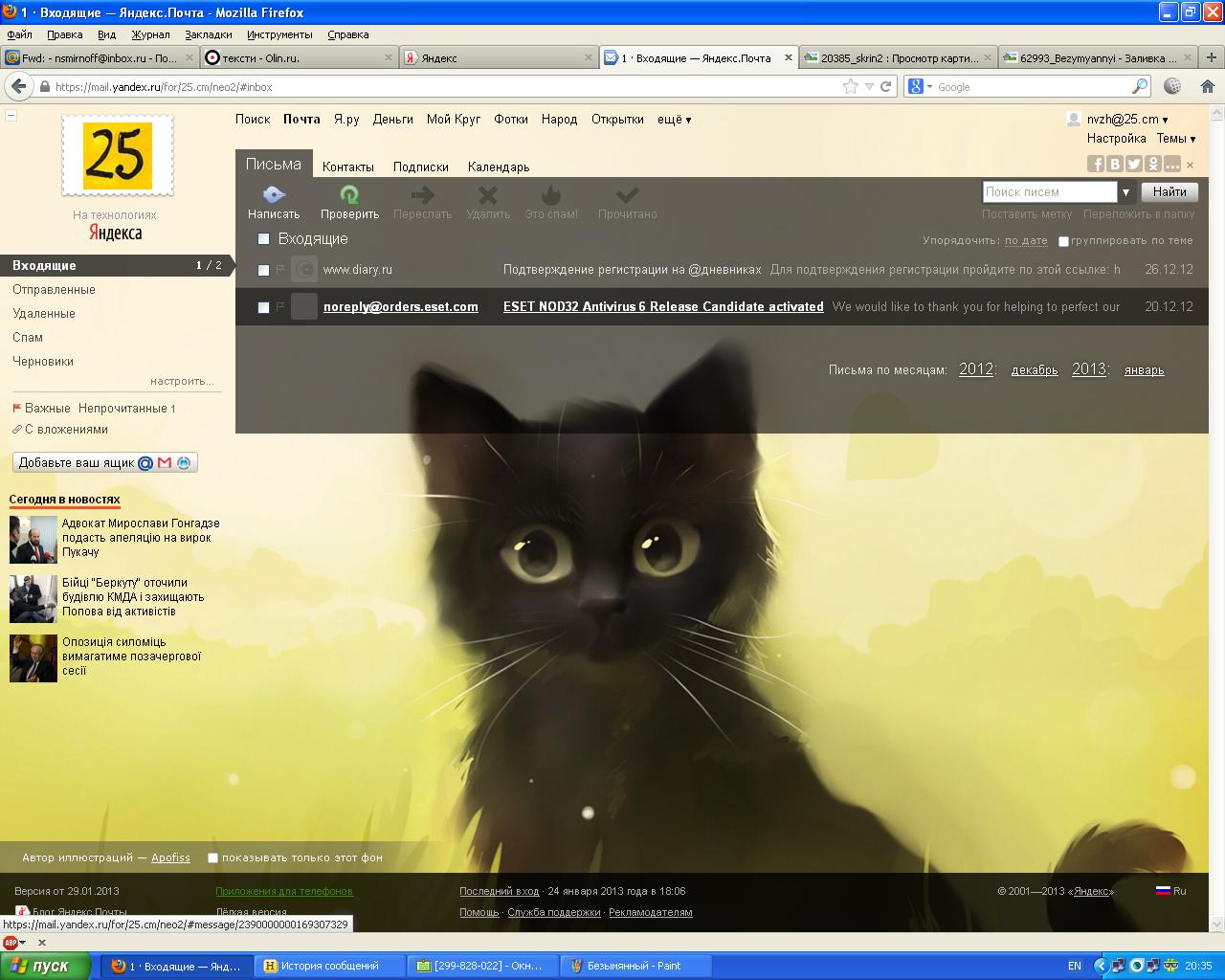Click the globe icon beside the home button
1225x980 pixels.
tap(1172, 86)
